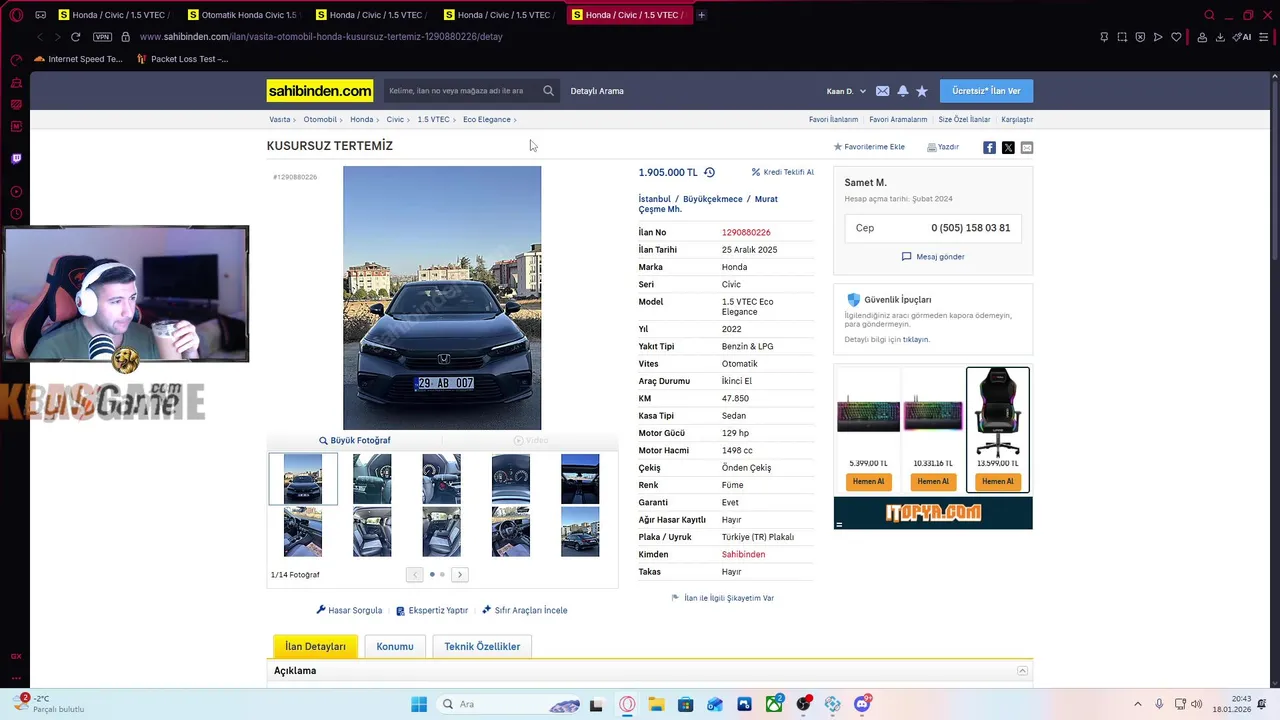Screen dimensions: 1280x720
Task: Click the browser address bar URL
Action: [321, 37]
